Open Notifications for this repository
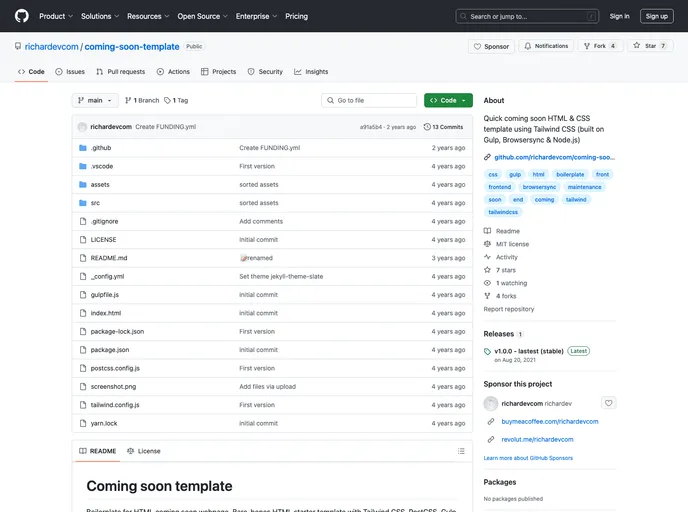This screenshot has width=688, height=512. pyautogui.click(x=545, y=46)
